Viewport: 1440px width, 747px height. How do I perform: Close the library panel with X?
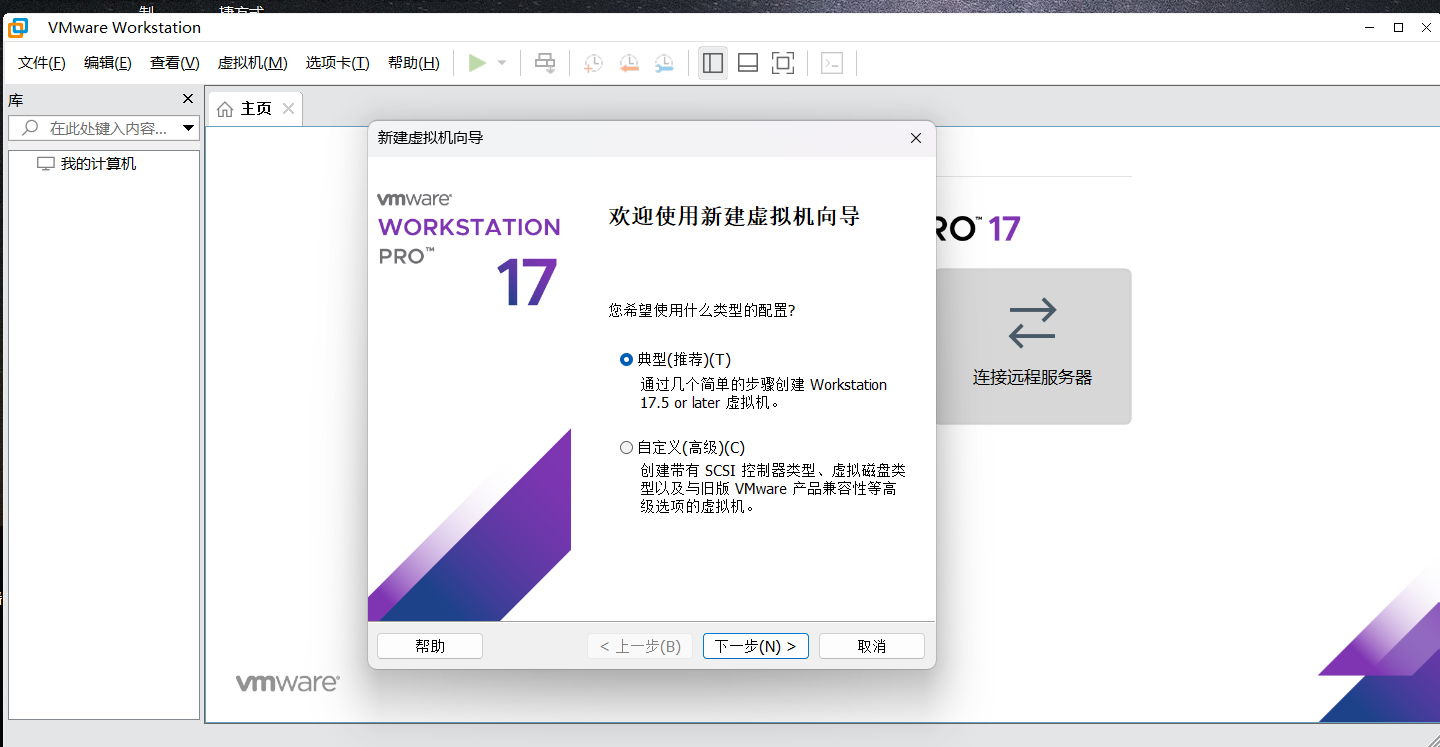coord(187,99)
